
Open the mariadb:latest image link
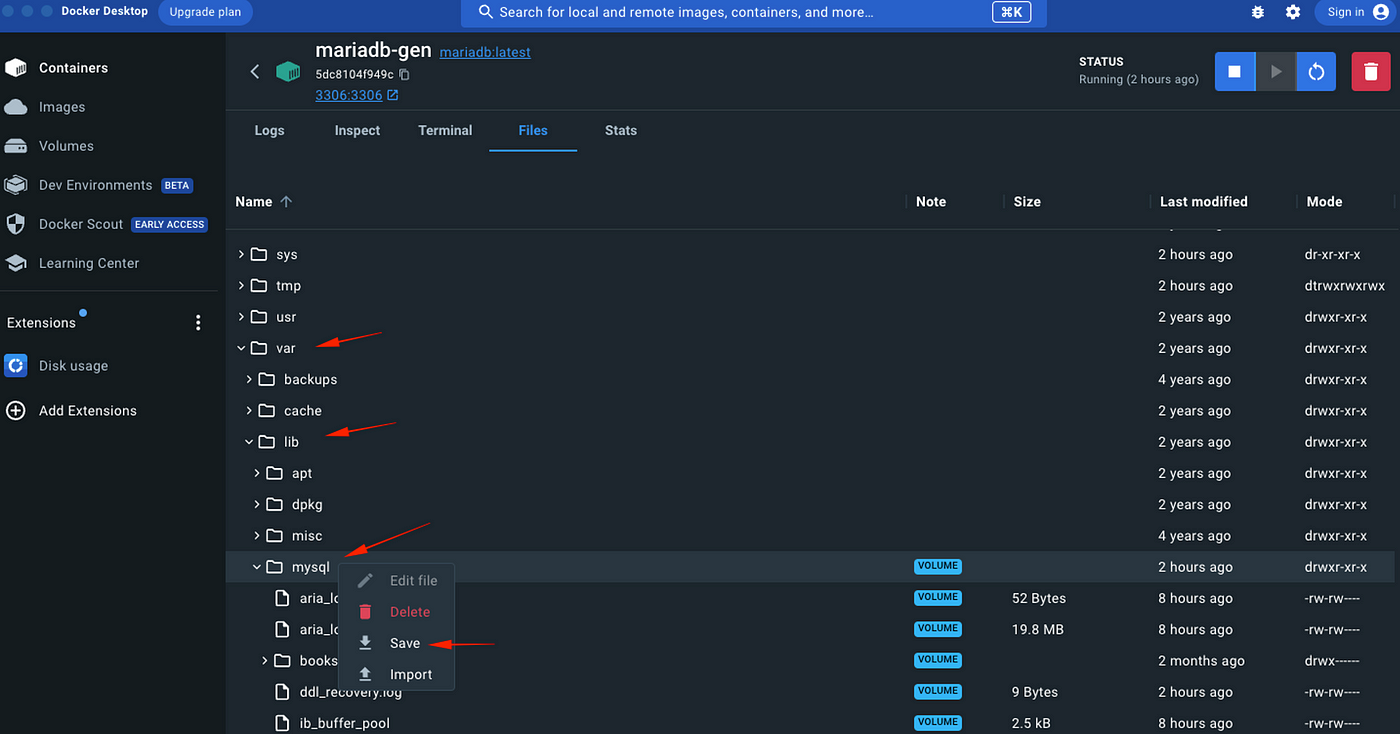(x=485, y=52)
